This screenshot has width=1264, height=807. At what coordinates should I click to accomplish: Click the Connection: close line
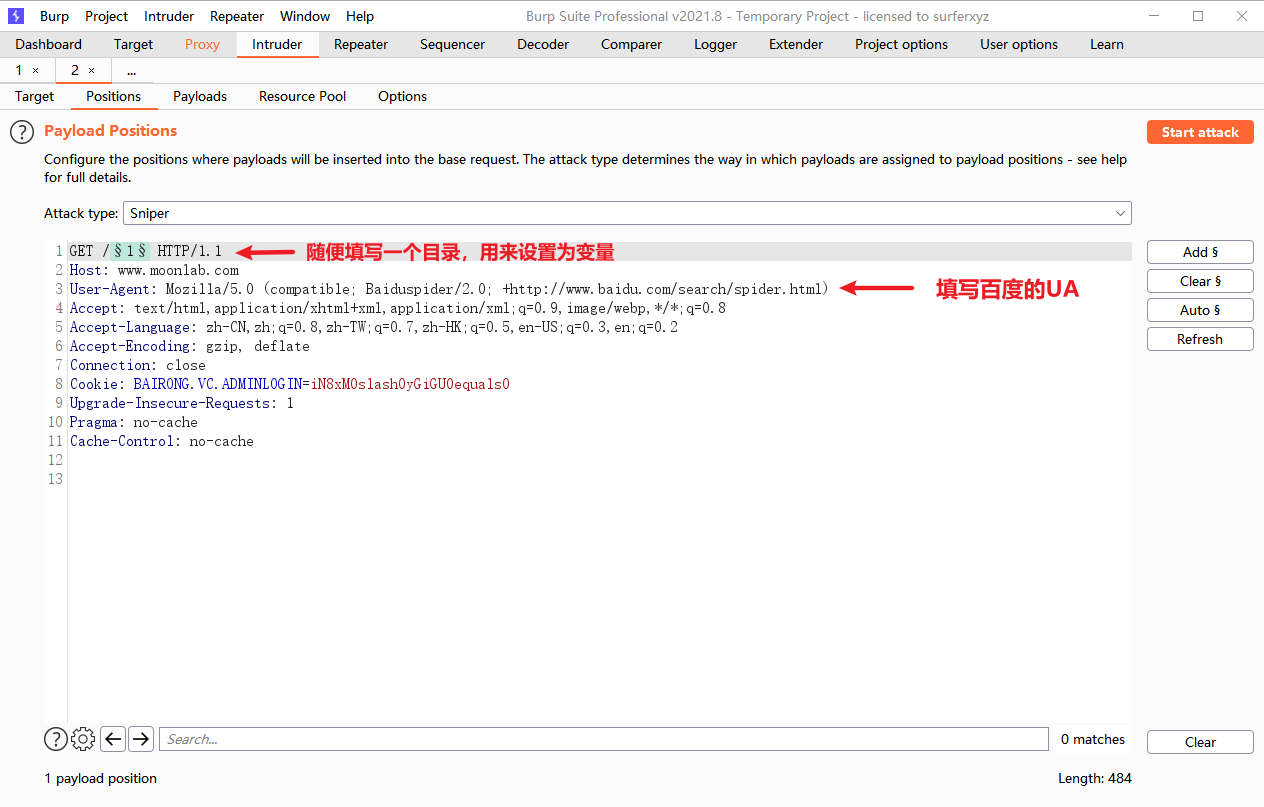pyautogui.click(x=138, y=365)
